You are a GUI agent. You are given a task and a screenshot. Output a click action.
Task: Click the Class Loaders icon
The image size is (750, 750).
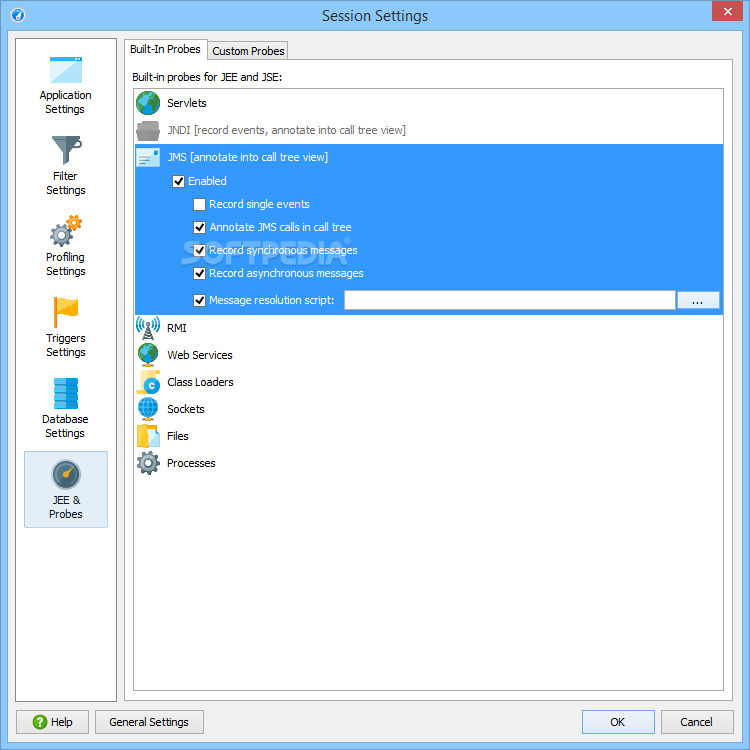click(148, 382)
